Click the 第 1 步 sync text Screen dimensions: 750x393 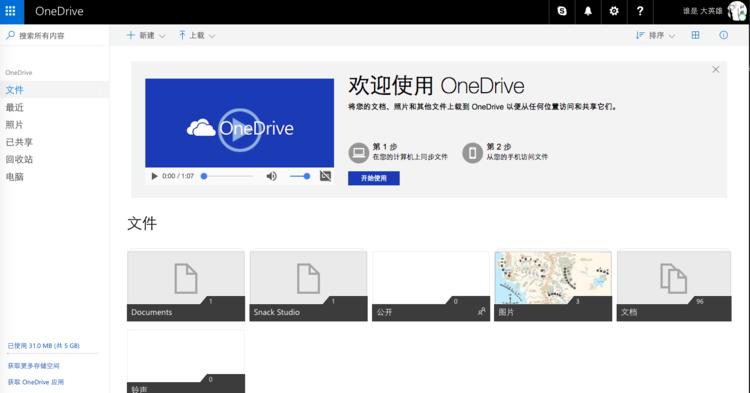pyautogui.click(x=410, y=151)
